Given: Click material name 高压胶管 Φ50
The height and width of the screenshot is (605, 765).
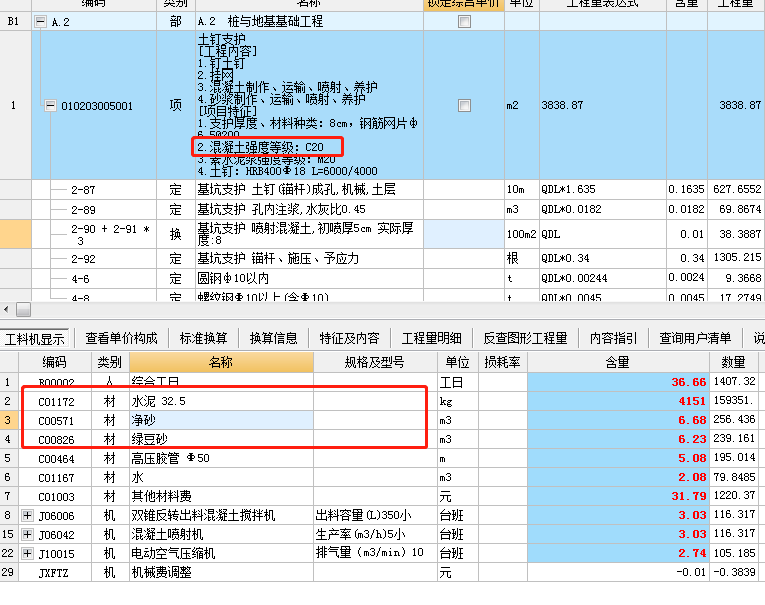Looking at the screenshot, I should coord(170,458).
